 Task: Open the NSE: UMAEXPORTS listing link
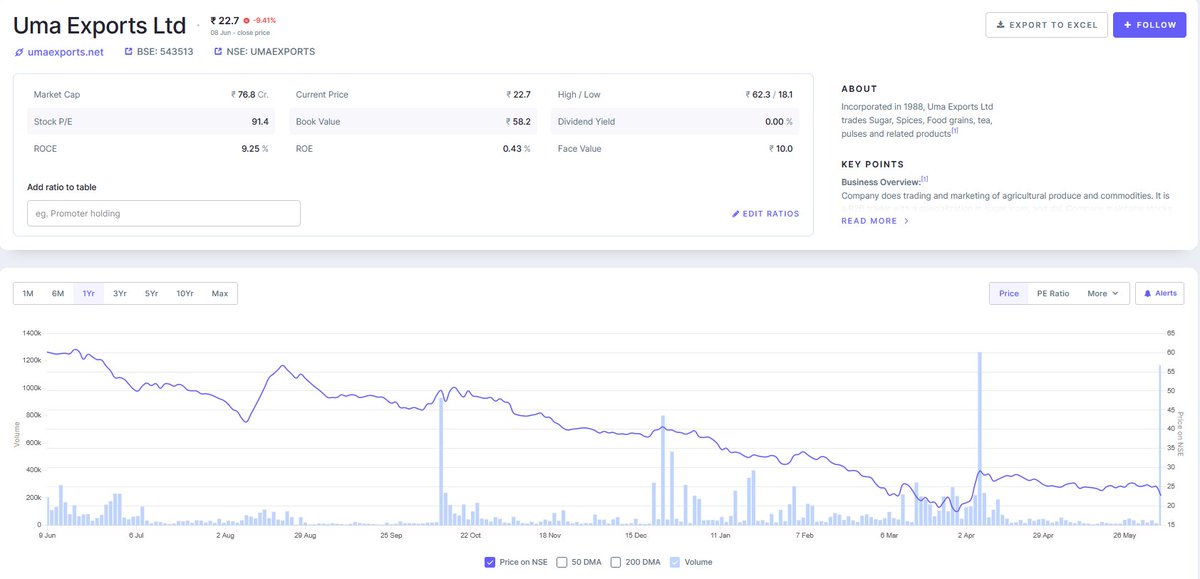(264, 52)
